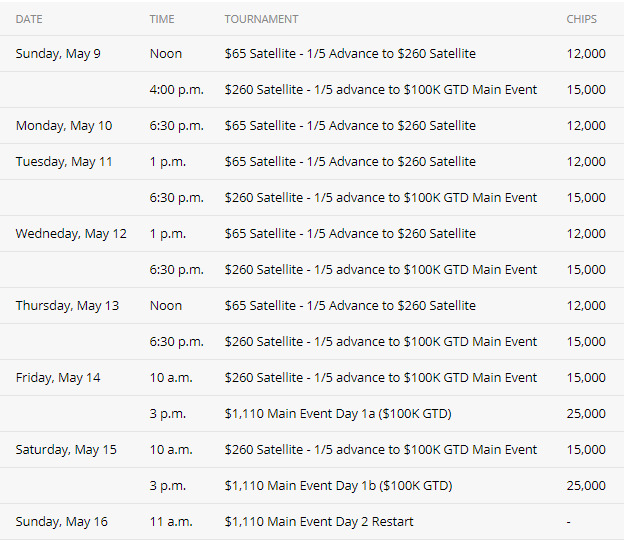
Task: Select the Sunday, May 16 date cell
Action: point(62,522)
